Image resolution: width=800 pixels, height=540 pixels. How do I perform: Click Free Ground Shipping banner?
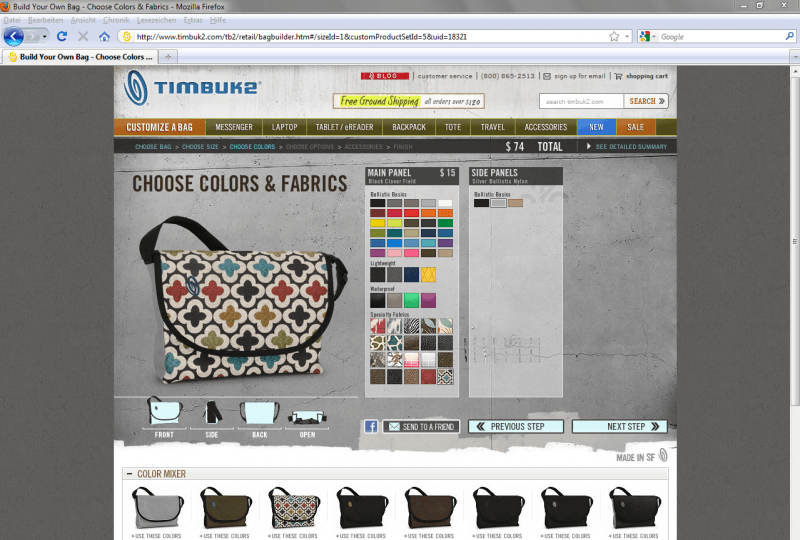click(409, 101)
